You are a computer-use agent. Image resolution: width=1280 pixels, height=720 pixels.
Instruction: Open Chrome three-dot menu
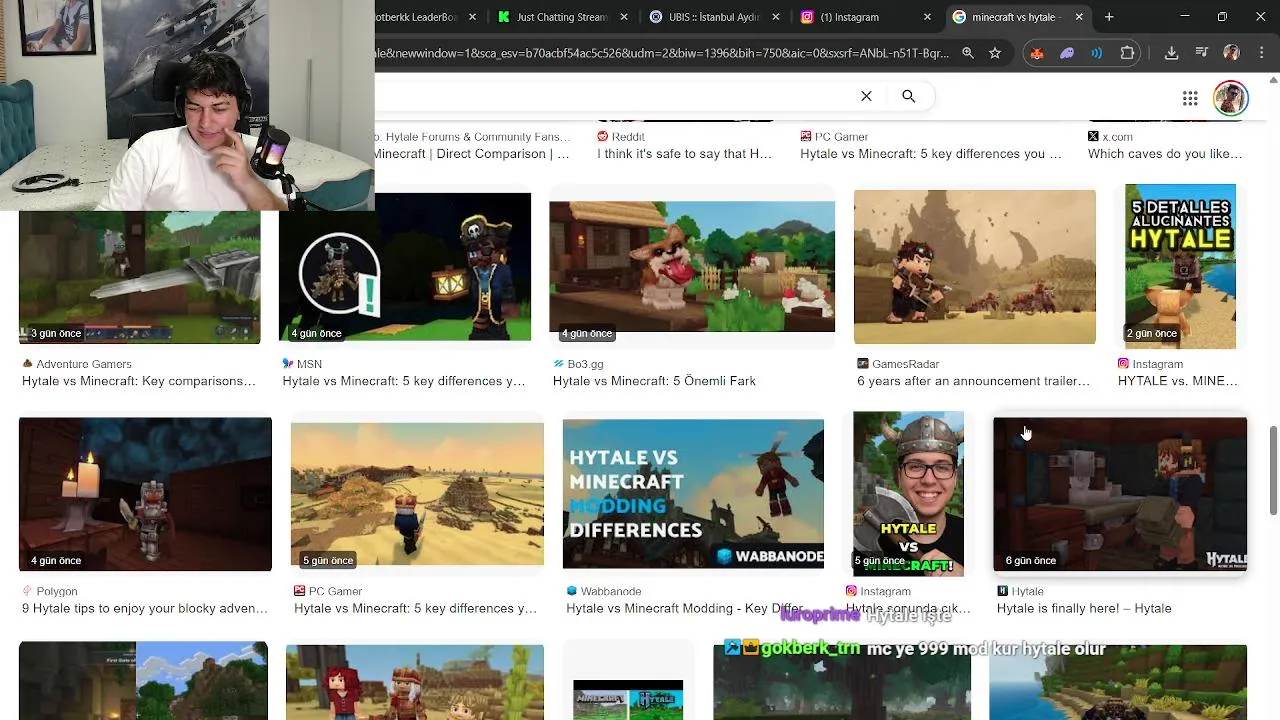(1260, 53)
